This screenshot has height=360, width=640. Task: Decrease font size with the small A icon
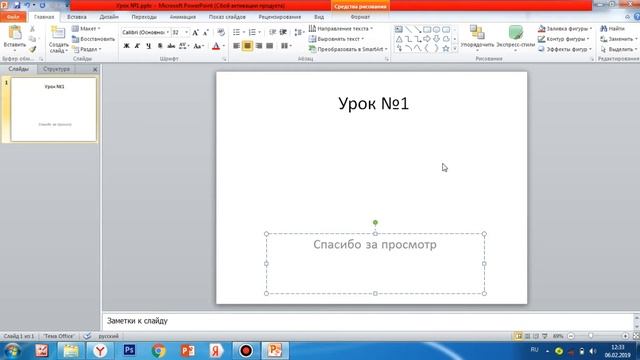click(x=206, y=32)
